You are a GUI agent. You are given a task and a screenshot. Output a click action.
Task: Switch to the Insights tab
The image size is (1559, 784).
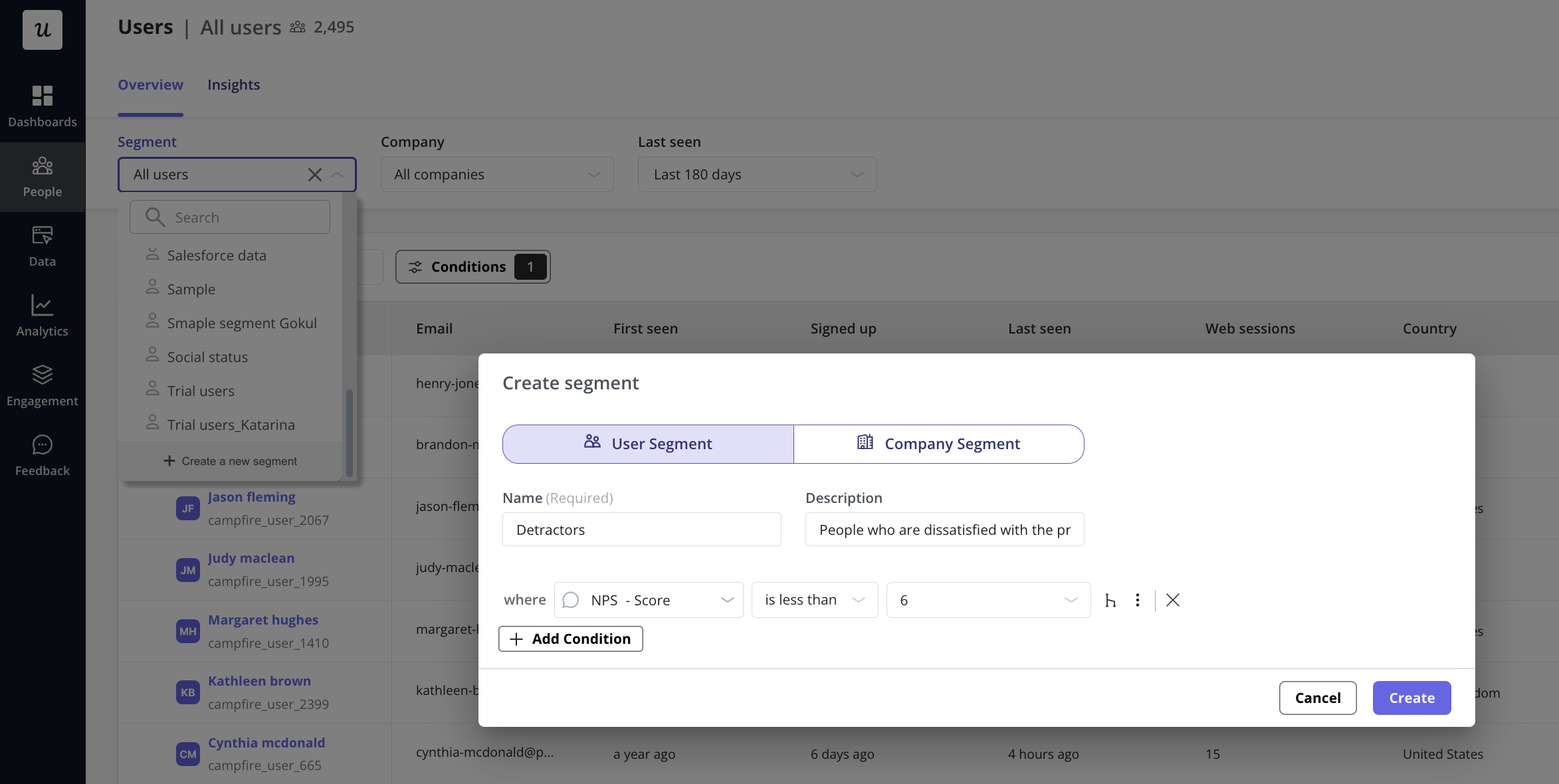(x=233, y=85)
